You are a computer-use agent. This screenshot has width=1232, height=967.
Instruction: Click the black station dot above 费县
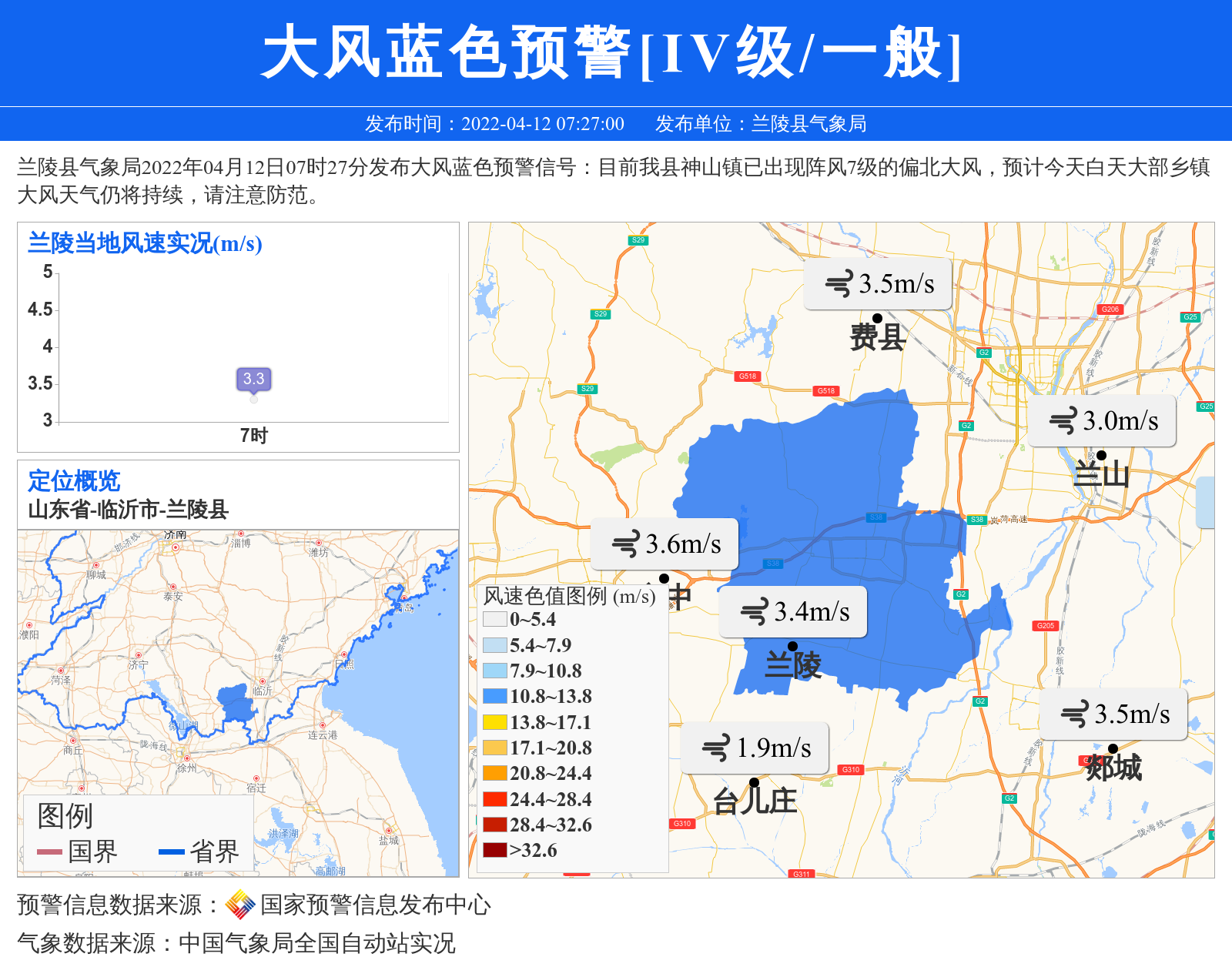click(x=877, y=318)
